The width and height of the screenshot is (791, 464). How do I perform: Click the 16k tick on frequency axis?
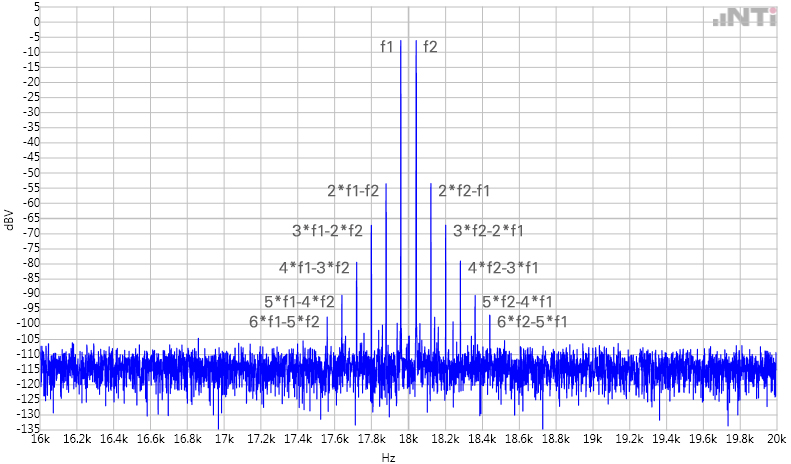pyautogui.click(x=41, y=438)
